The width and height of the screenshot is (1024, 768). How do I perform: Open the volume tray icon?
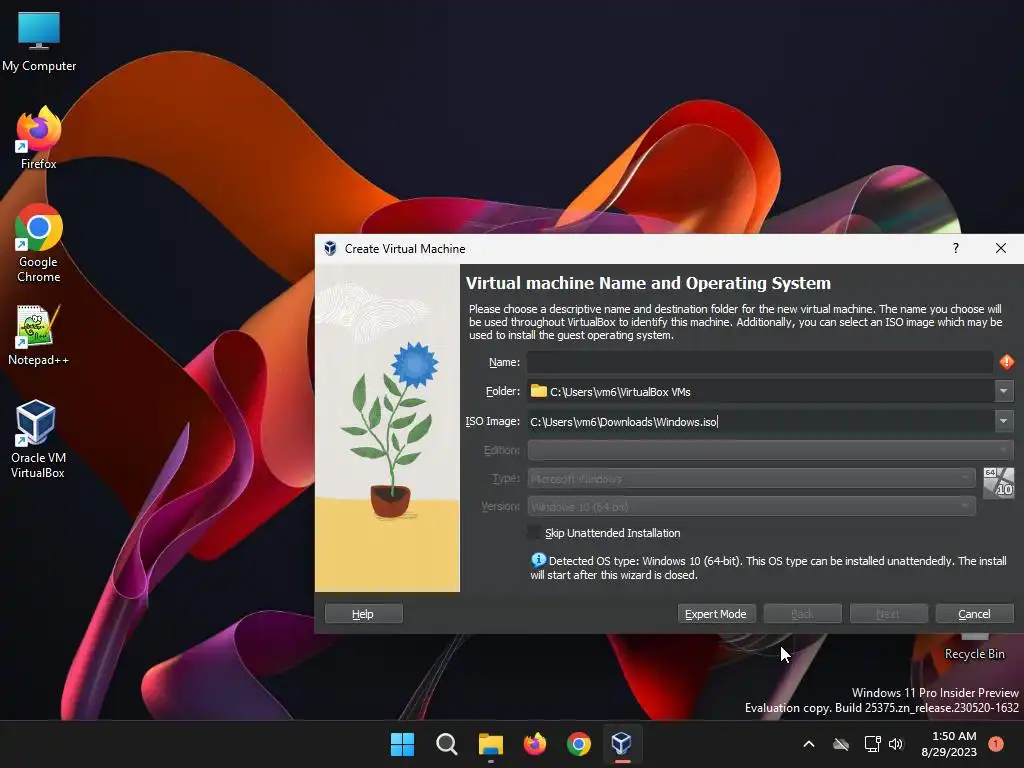click(896, 744)
